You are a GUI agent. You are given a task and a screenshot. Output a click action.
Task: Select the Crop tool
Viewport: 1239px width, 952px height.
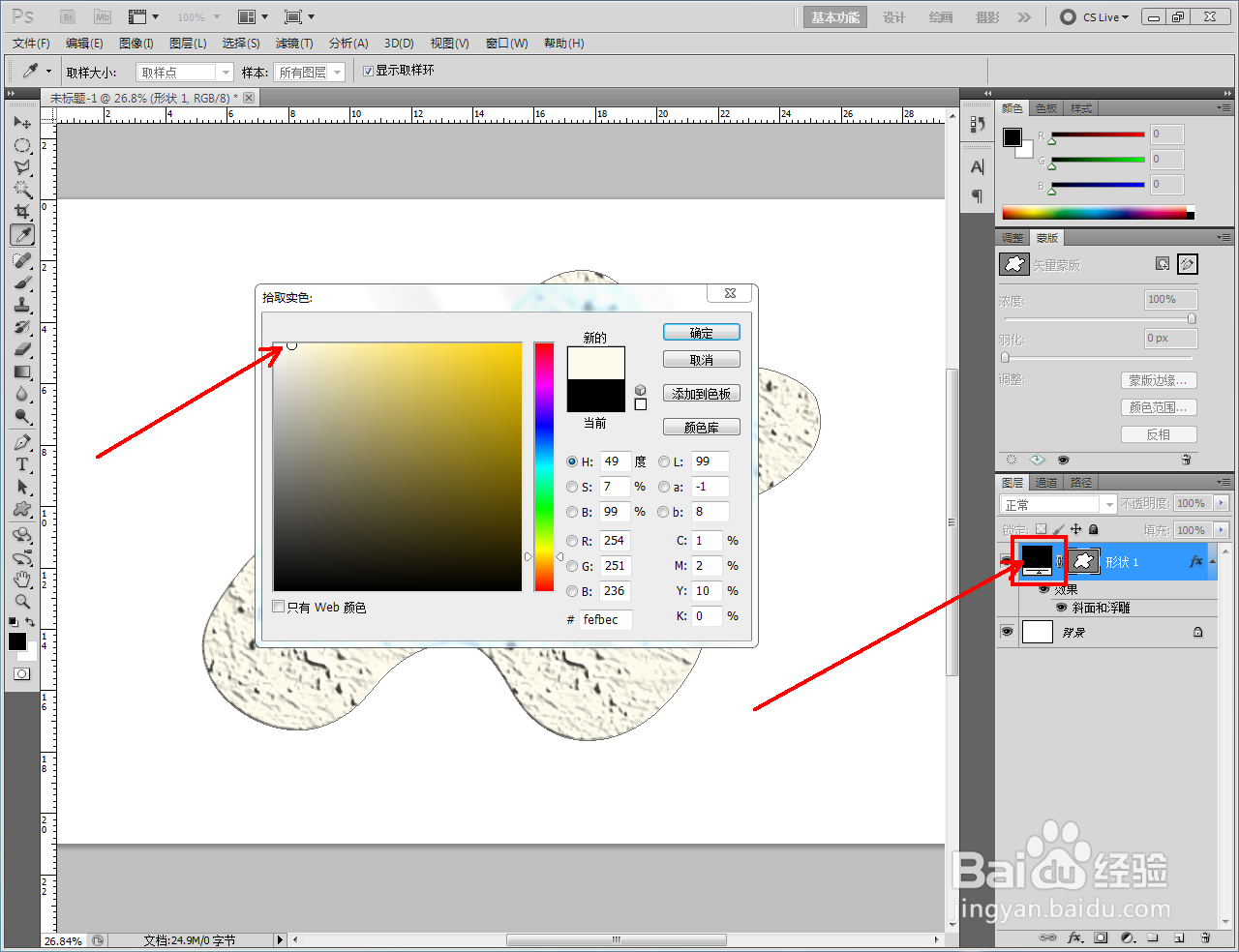point(22,212)
